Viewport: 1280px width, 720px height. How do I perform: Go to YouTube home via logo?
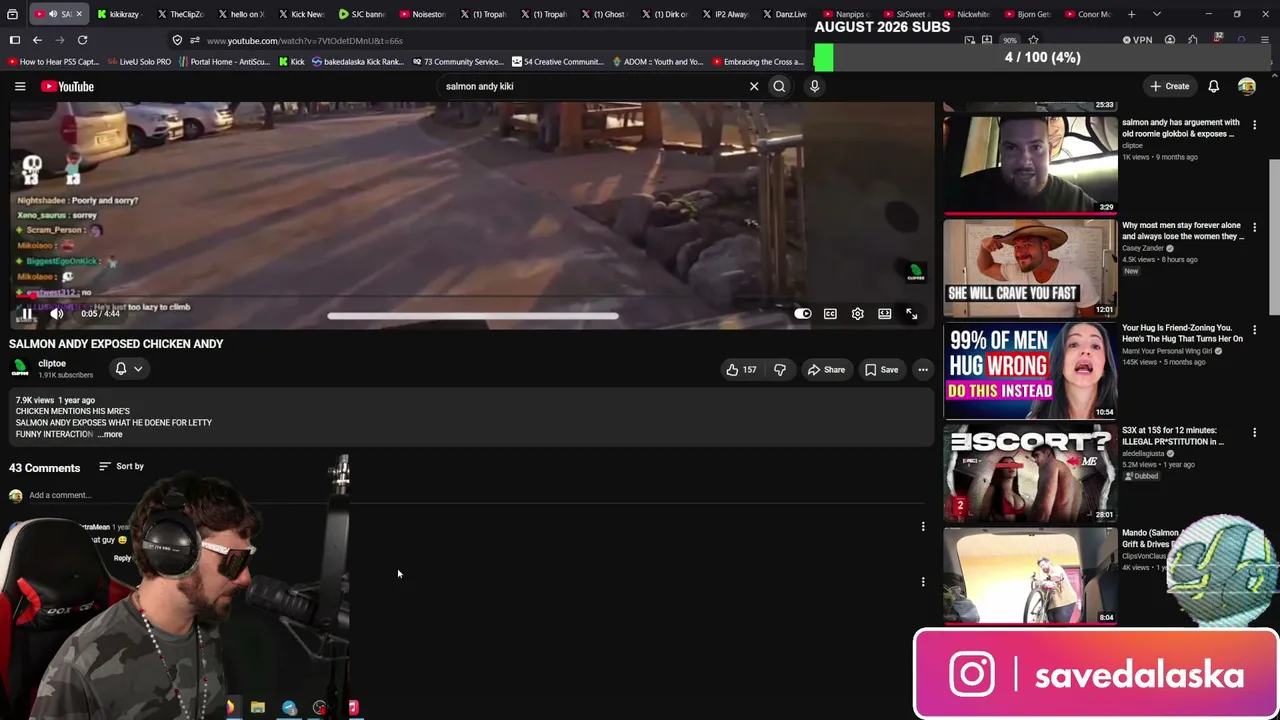[x=67, y=87]
